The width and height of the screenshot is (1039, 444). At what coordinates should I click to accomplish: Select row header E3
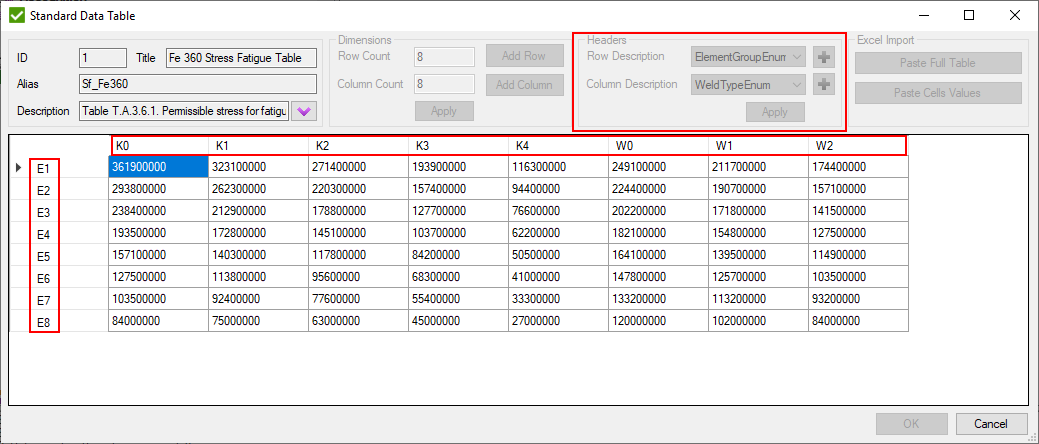60,212
